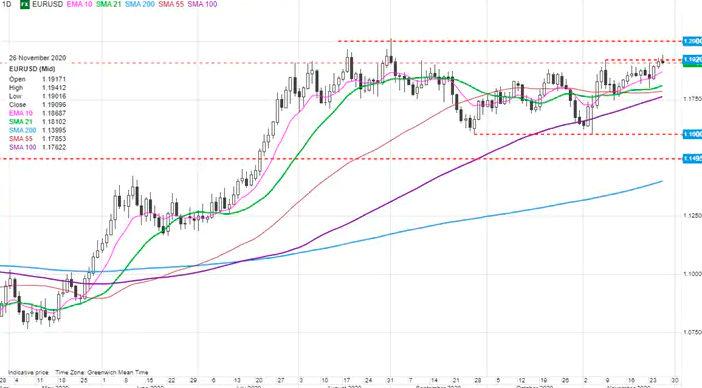Image resolution: width=702 pixels, height=388 pixels.
Task: Click the blue 1.1600 price level tag
Action: [692, 134]
